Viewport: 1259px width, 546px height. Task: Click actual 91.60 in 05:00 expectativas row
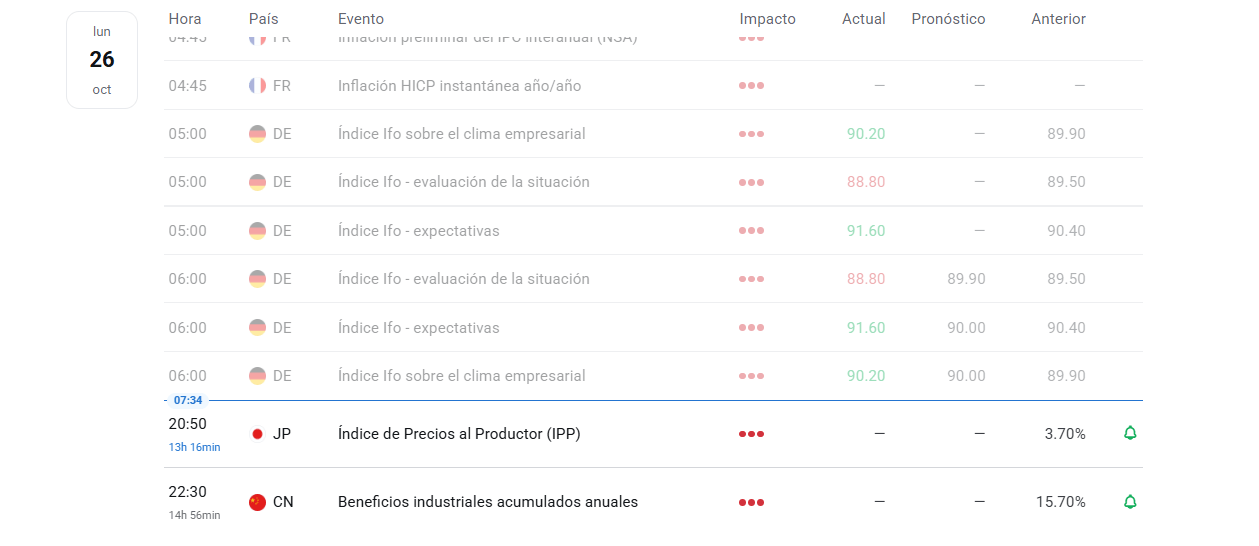[866, 231]
